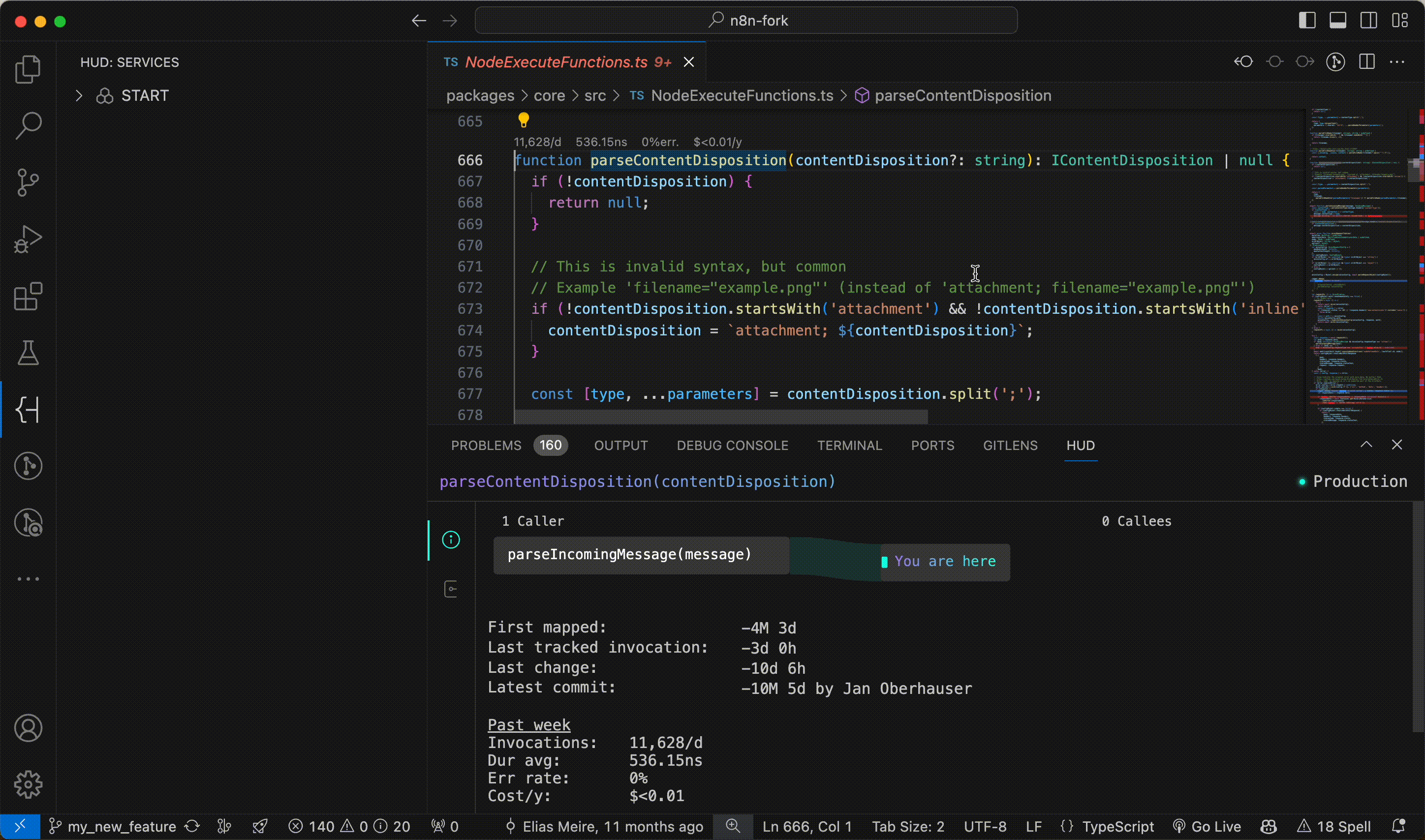Split the editor to the right

1366,61
